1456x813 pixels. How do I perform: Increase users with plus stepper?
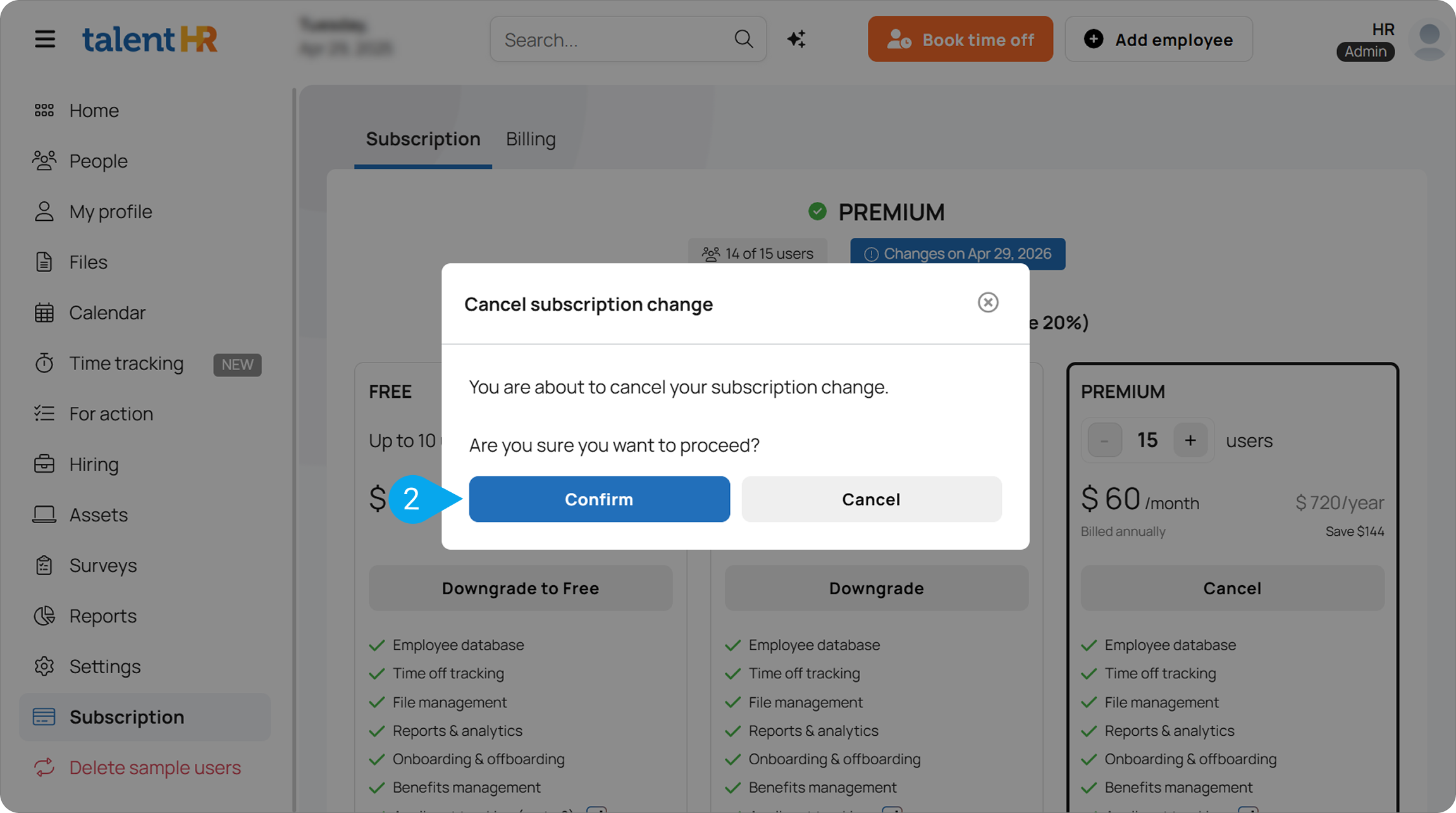pos(1190,440)
